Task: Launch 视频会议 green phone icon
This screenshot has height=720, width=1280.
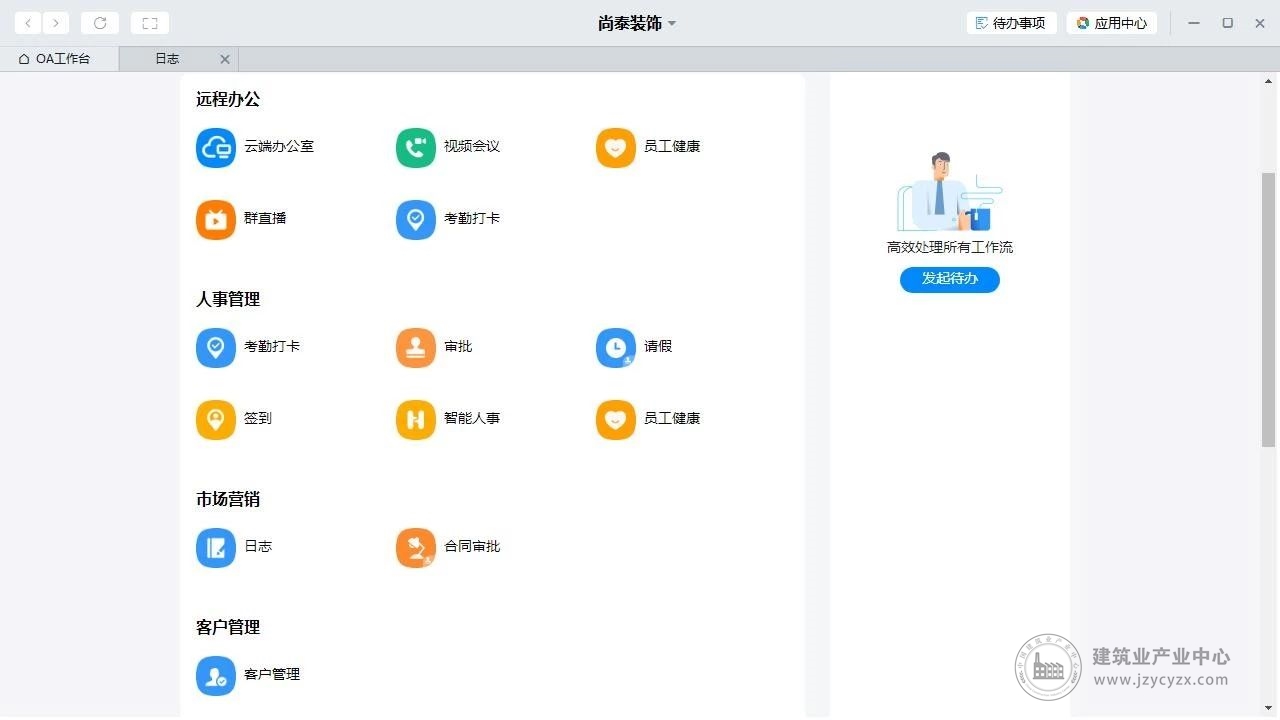Action: click(416, 148)
